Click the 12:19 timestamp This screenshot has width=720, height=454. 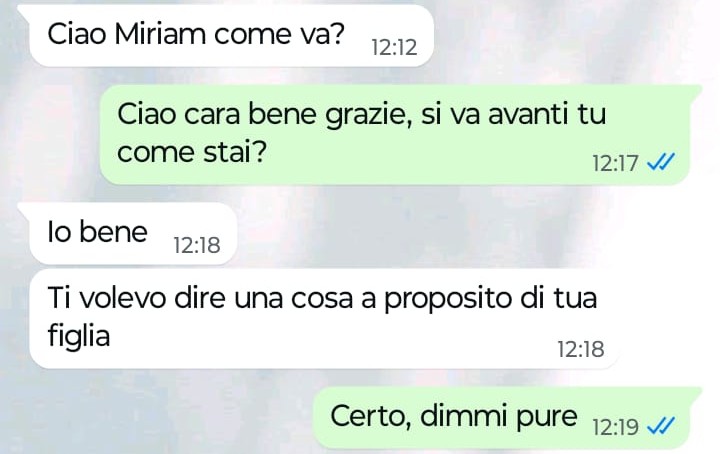(x=615, y=427)
